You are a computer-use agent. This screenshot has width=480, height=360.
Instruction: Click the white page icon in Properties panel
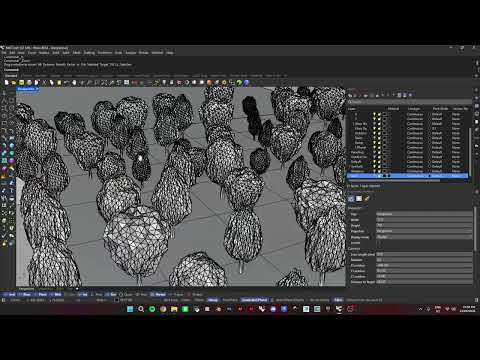click(x=359, y=198)
